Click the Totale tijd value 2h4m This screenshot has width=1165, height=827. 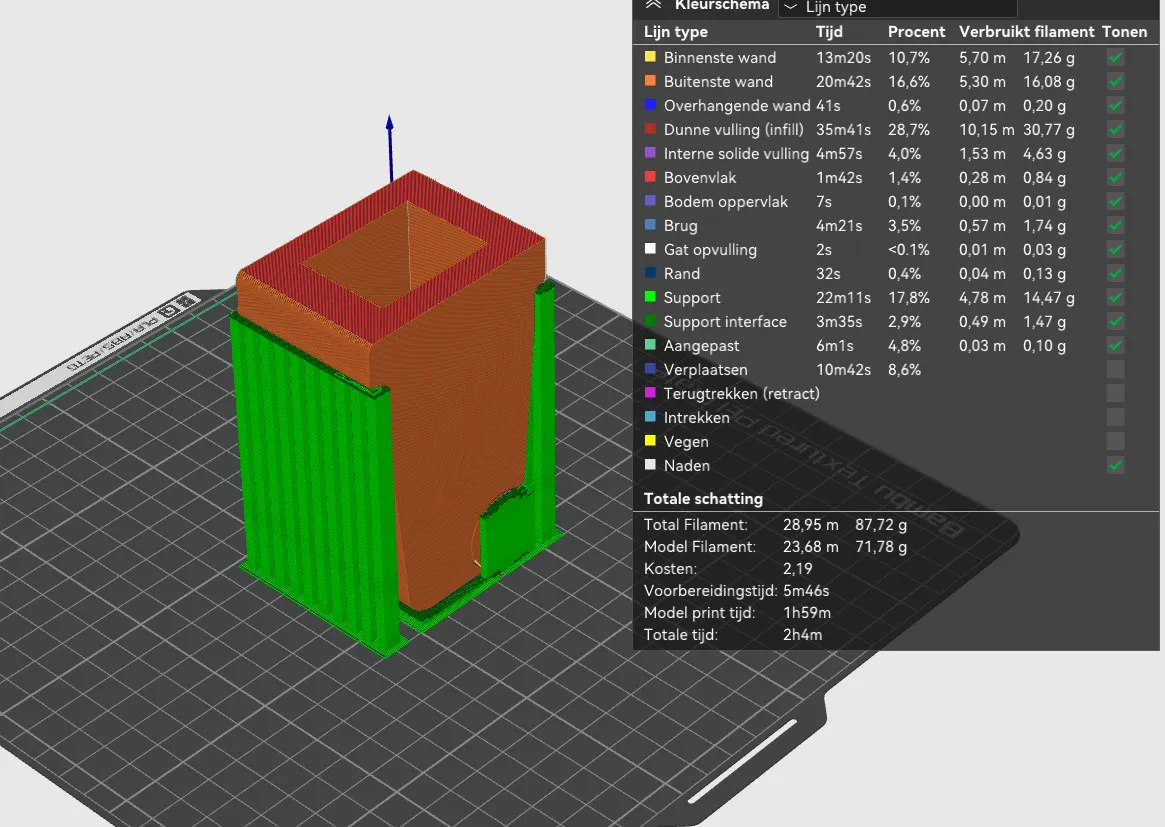(x=802, y=635)
